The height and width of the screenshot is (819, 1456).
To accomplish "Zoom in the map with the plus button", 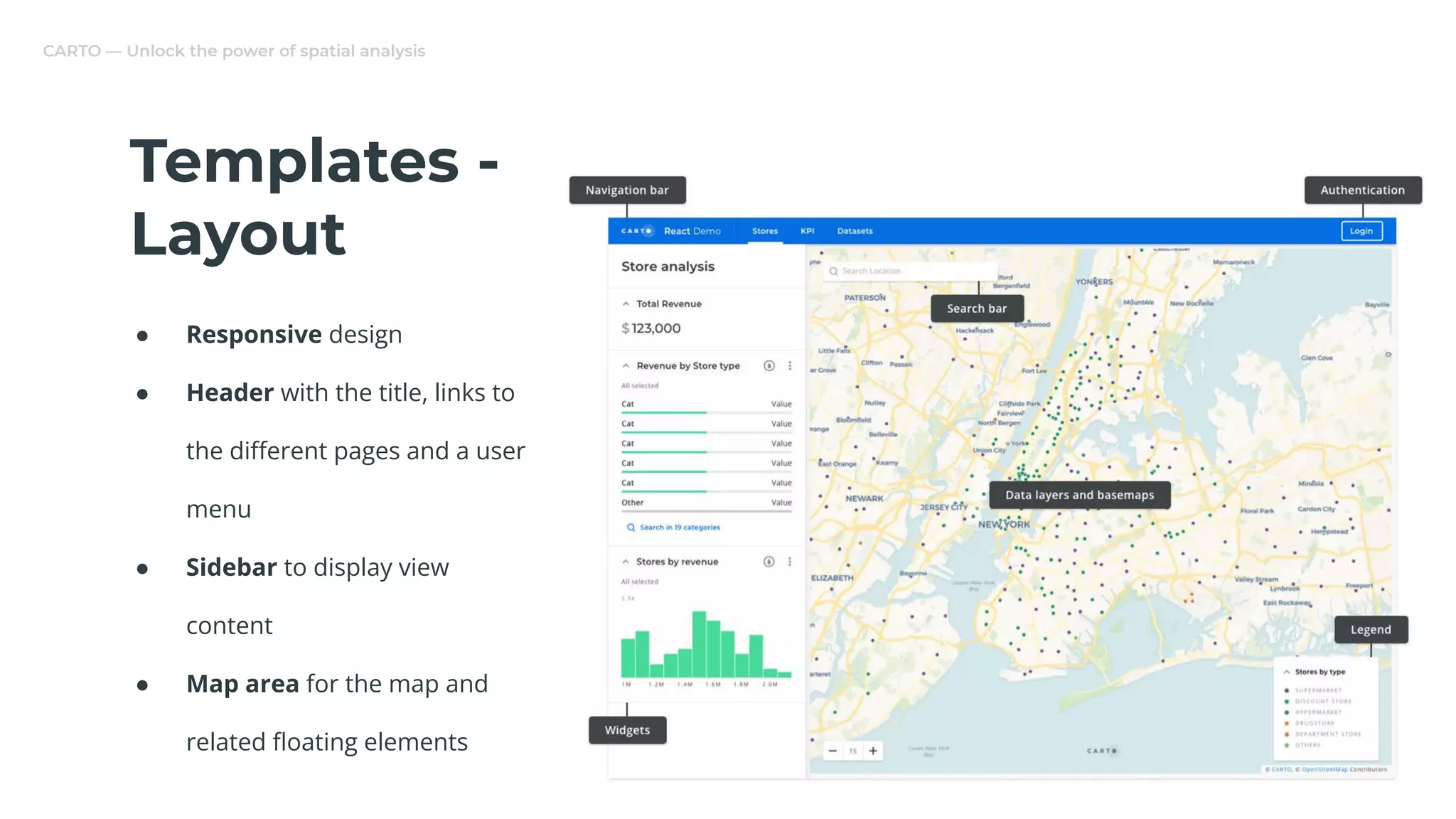I will tap(873, 751).
